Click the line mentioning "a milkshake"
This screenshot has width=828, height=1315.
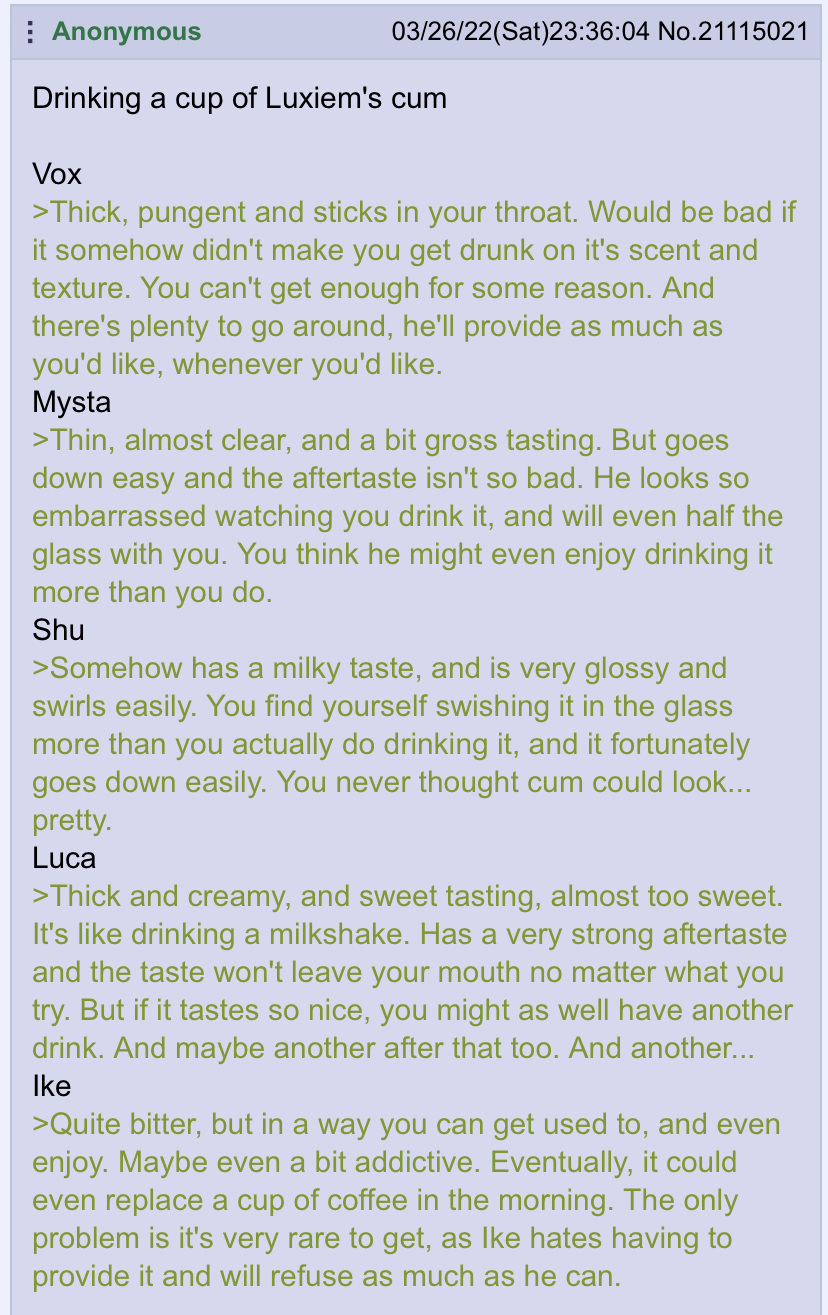(410, 934)
